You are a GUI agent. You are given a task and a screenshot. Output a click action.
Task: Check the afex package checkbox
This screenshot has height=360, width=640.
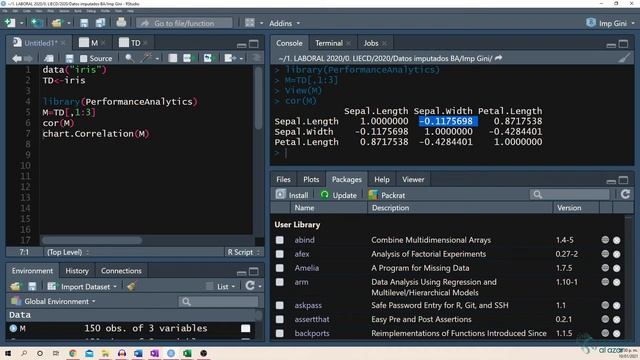280,254
